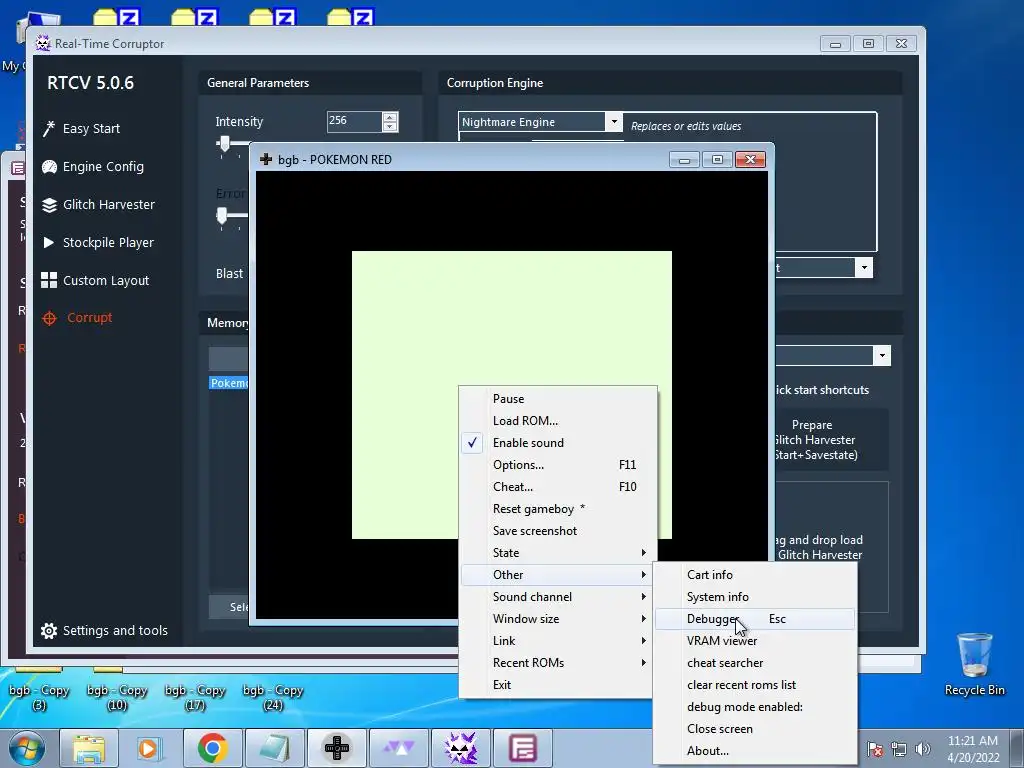Viewport: 1024px width, 768px height.
Task: Open Windows Explorer from the taskbar
Action: click(x=89, y=748)
